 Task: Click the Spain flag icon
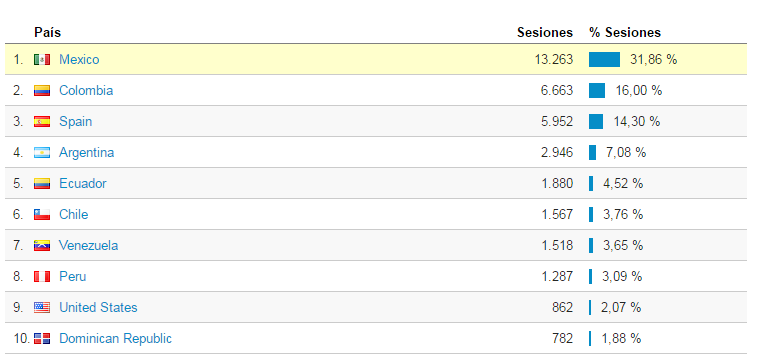point(42,122)
